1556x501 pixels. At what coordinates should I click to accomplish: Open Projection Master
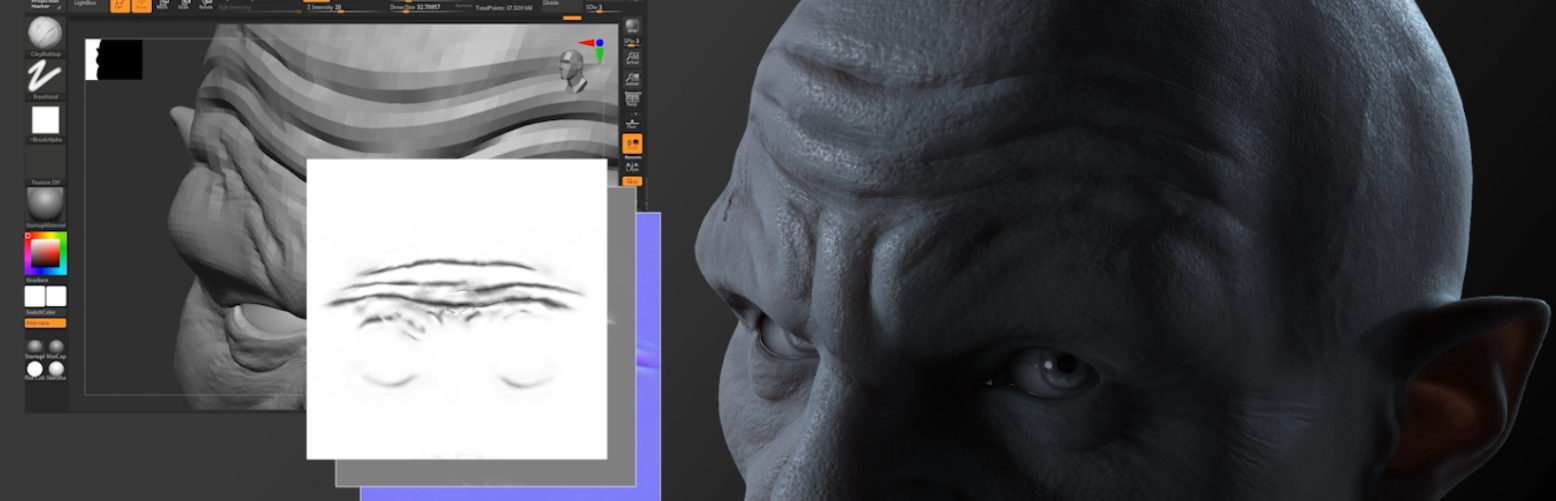45,4
